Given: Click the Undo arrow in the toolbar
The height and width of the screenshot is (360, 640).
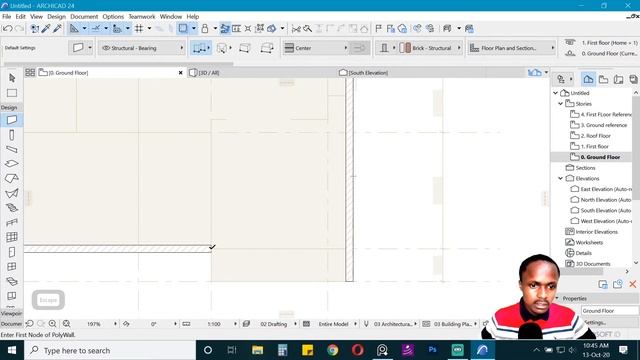Looking at the screenshot, I should coord(7,29).
